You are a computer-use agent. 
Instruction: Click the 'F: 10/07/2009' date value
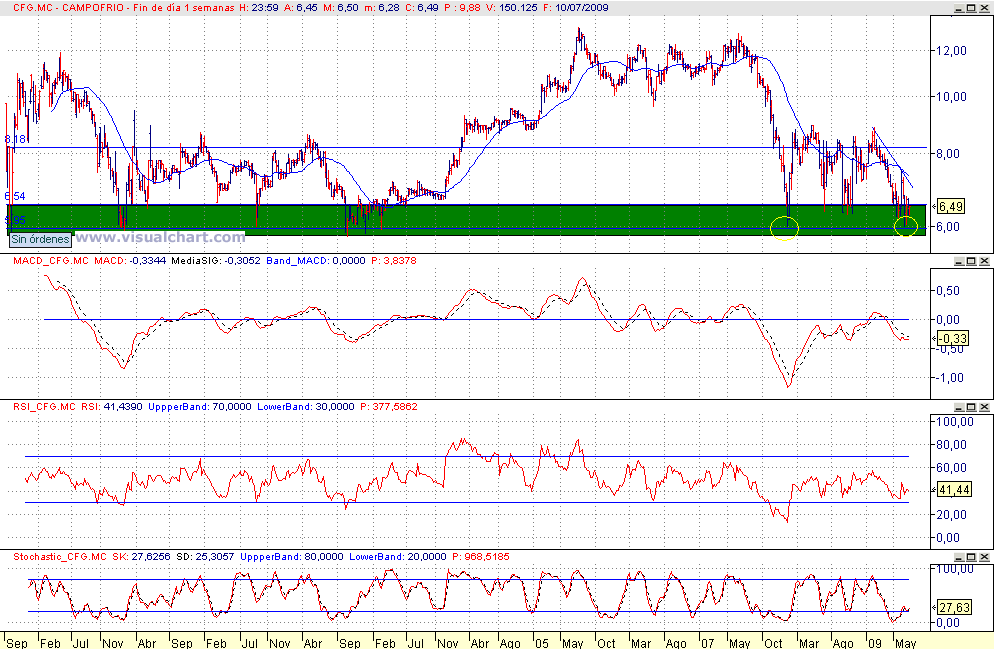(574, 8)
